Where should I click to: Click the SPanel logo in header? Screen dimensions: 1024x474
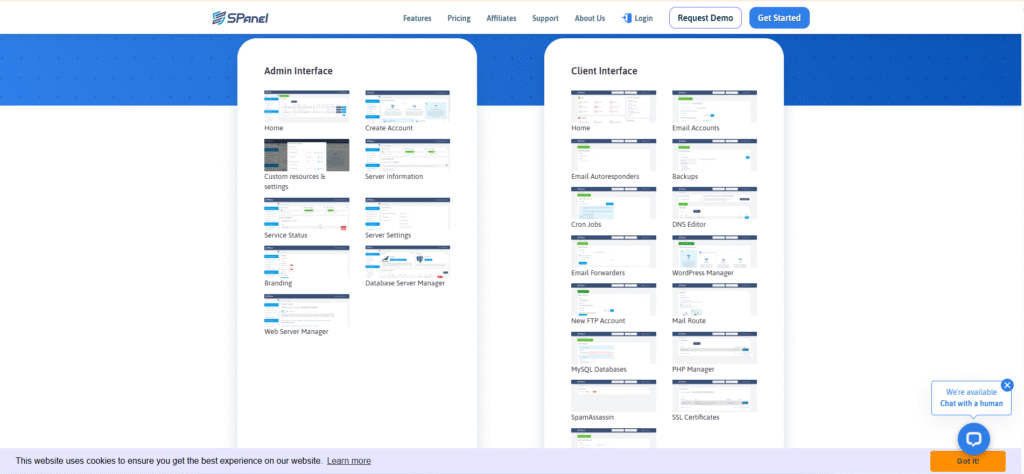point(240,18)
